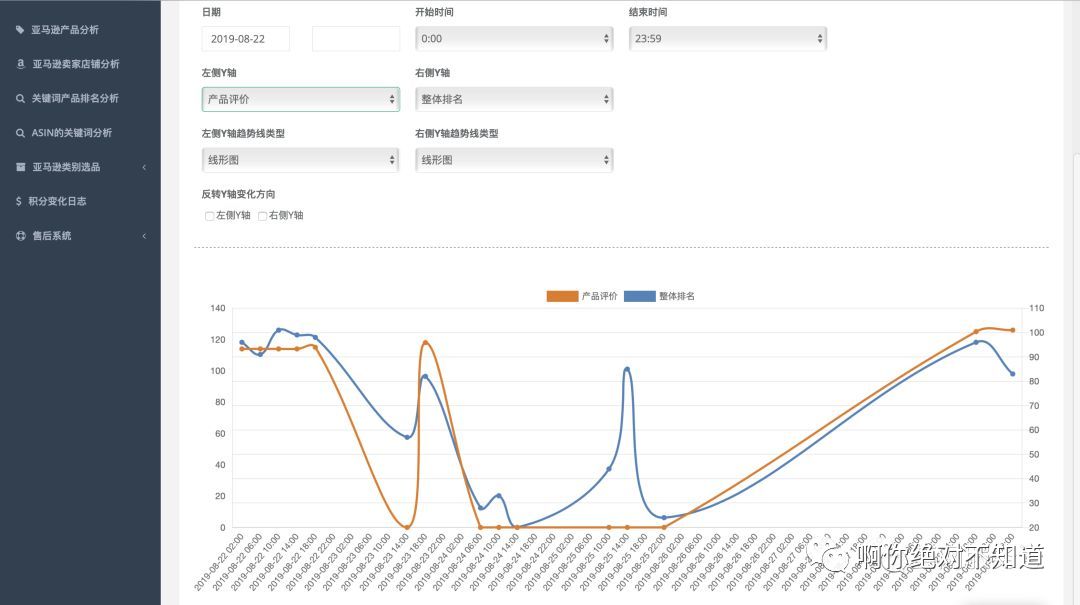Viewport: 1080px width, 605px height.
Task: Click the archive box icon beside 亚马逊类别选品
Action: coord(20,167)
